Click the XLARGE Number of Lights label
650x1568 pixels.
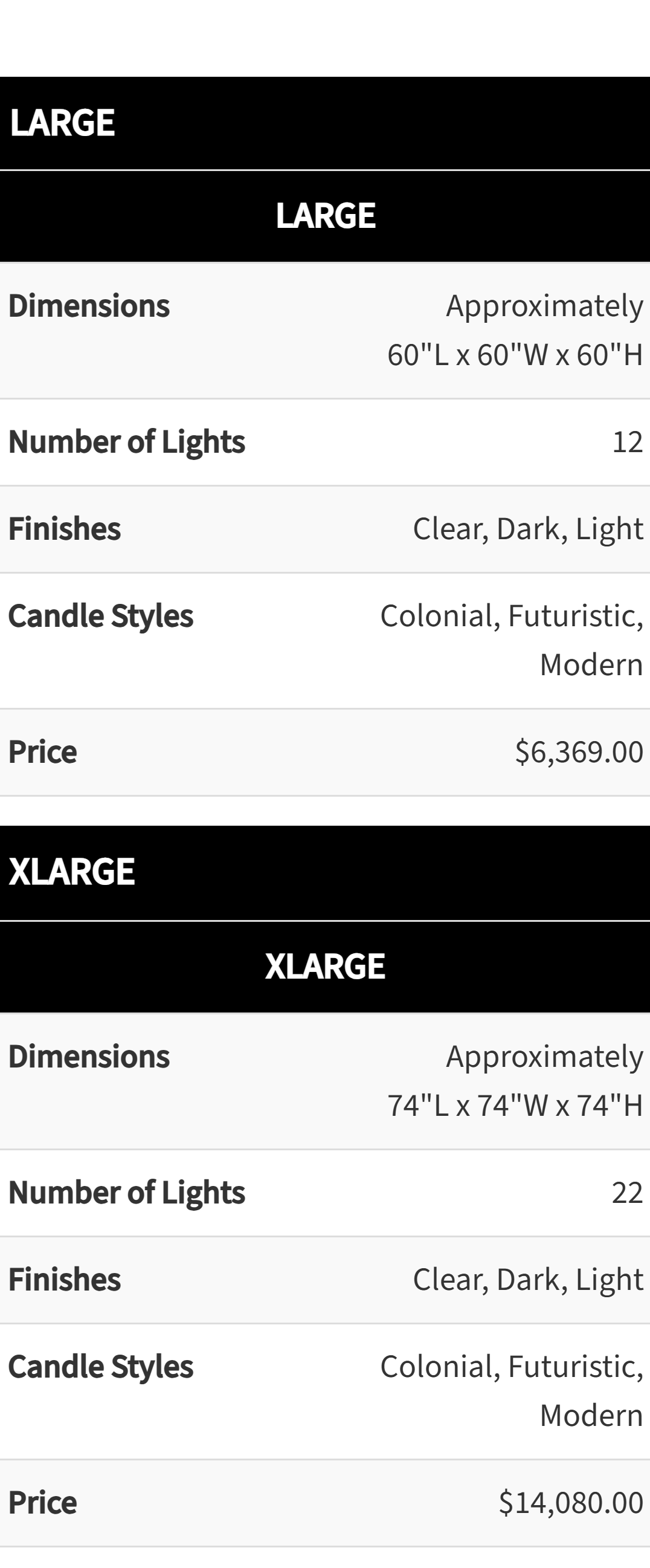pyautogui.click(x=126, y=1193)
